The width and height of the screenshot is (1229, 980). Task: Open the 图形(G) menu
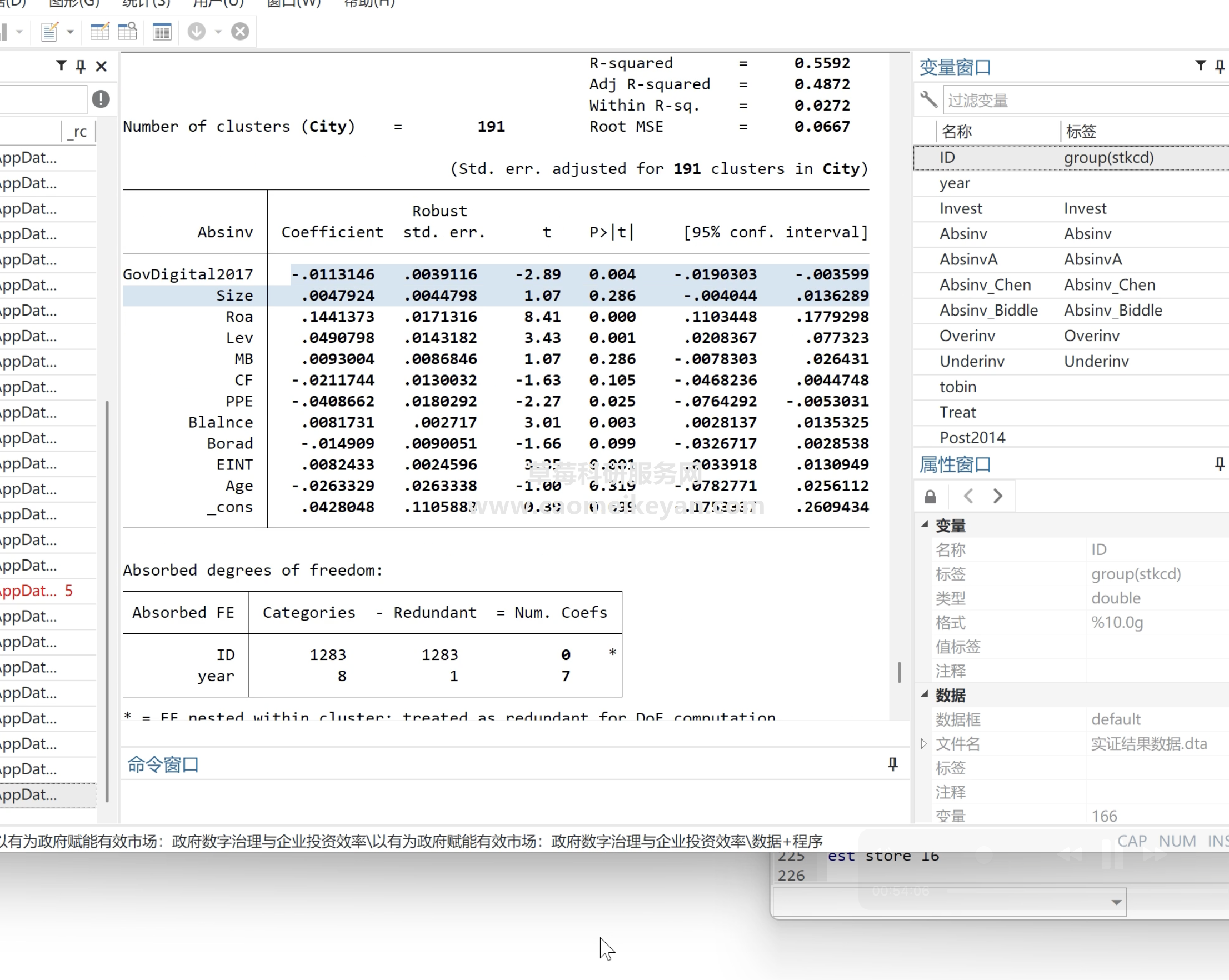(74, 3)
